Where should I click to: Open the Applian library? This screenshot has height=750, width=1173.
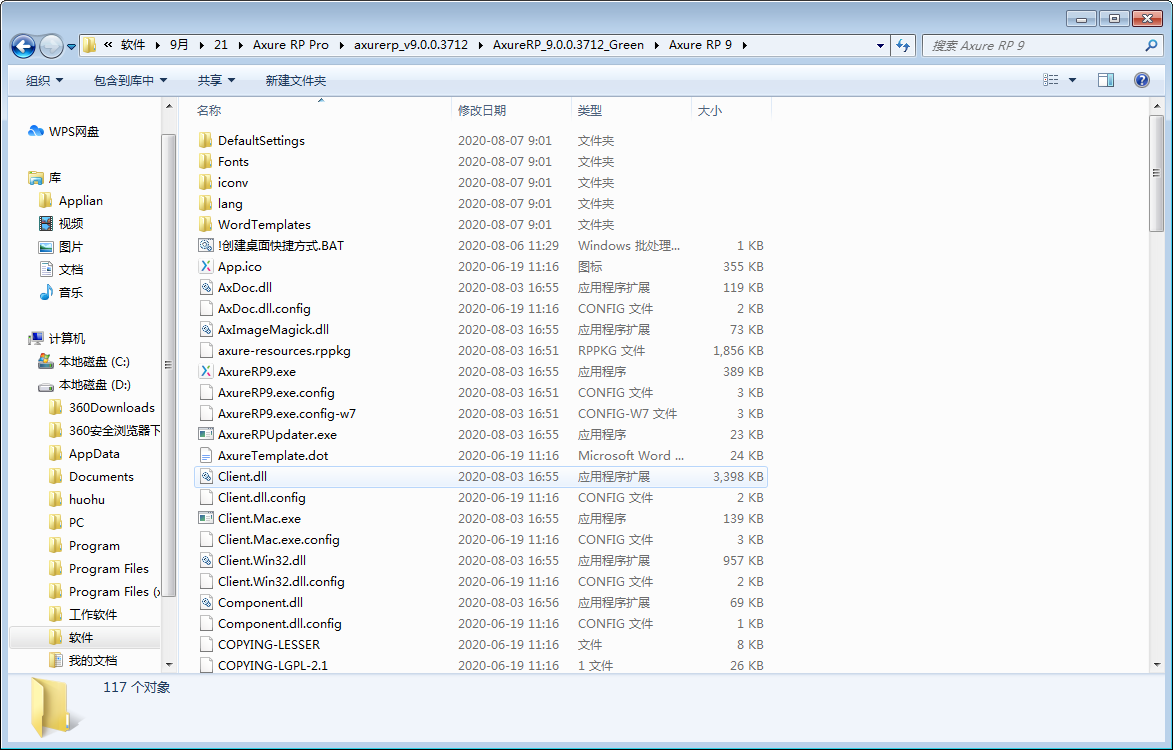point(71,200)
